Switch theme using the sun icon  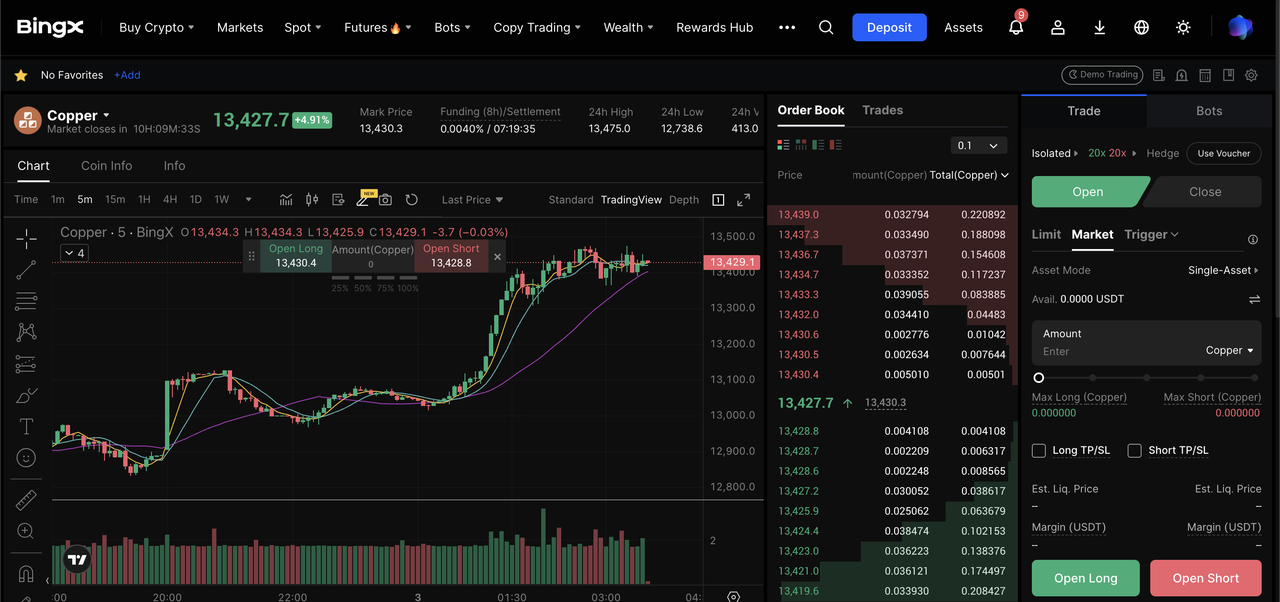point(1183,28)
